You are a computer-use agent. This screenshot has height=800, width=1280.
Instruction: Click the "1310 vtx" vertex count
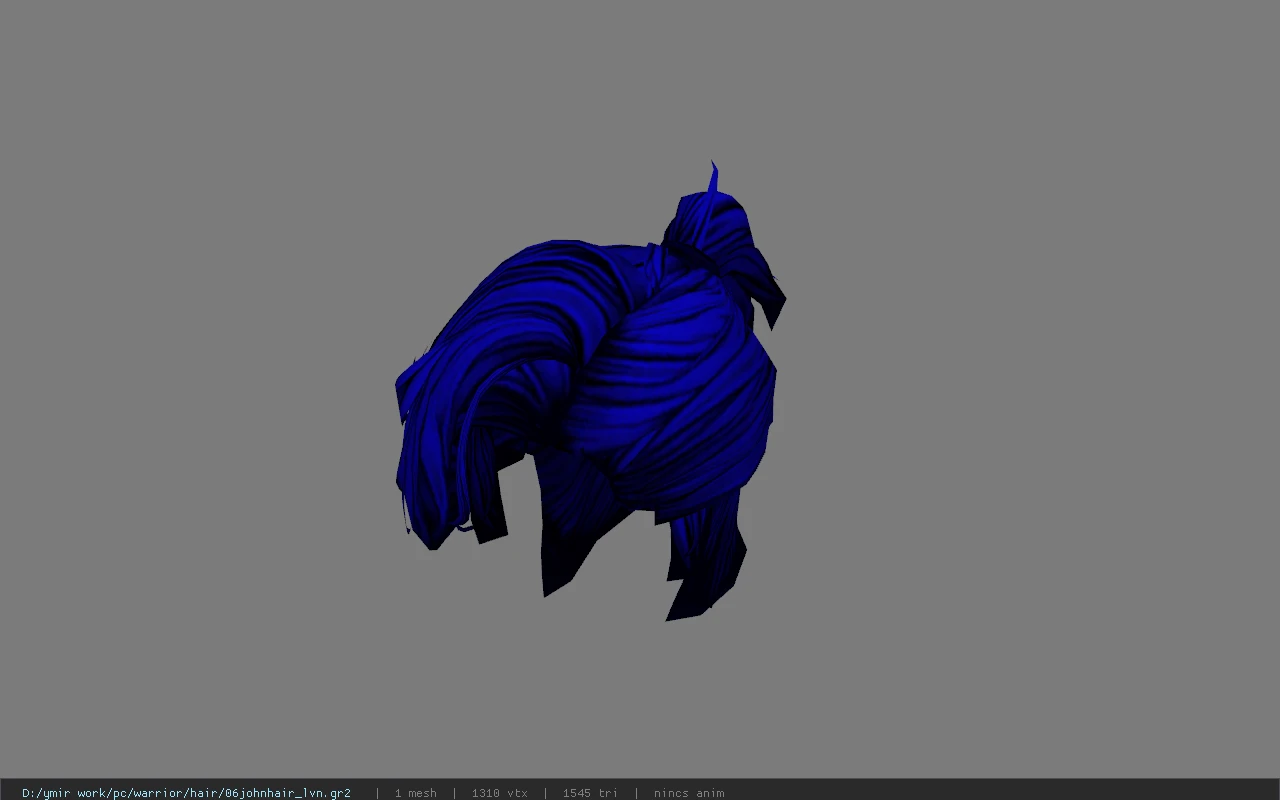point(499,793)
